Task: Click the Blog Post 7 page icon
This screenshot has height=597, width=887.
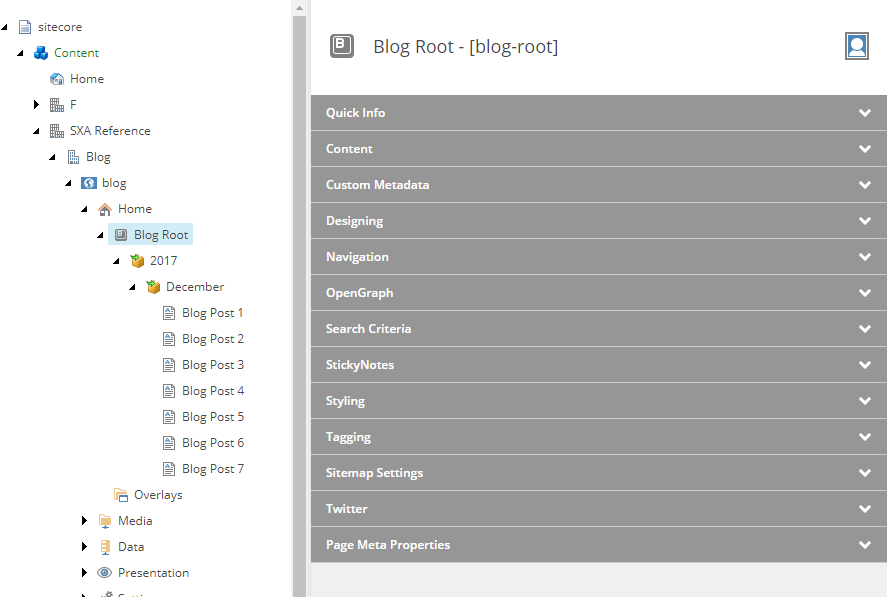Action: point(169,469)
